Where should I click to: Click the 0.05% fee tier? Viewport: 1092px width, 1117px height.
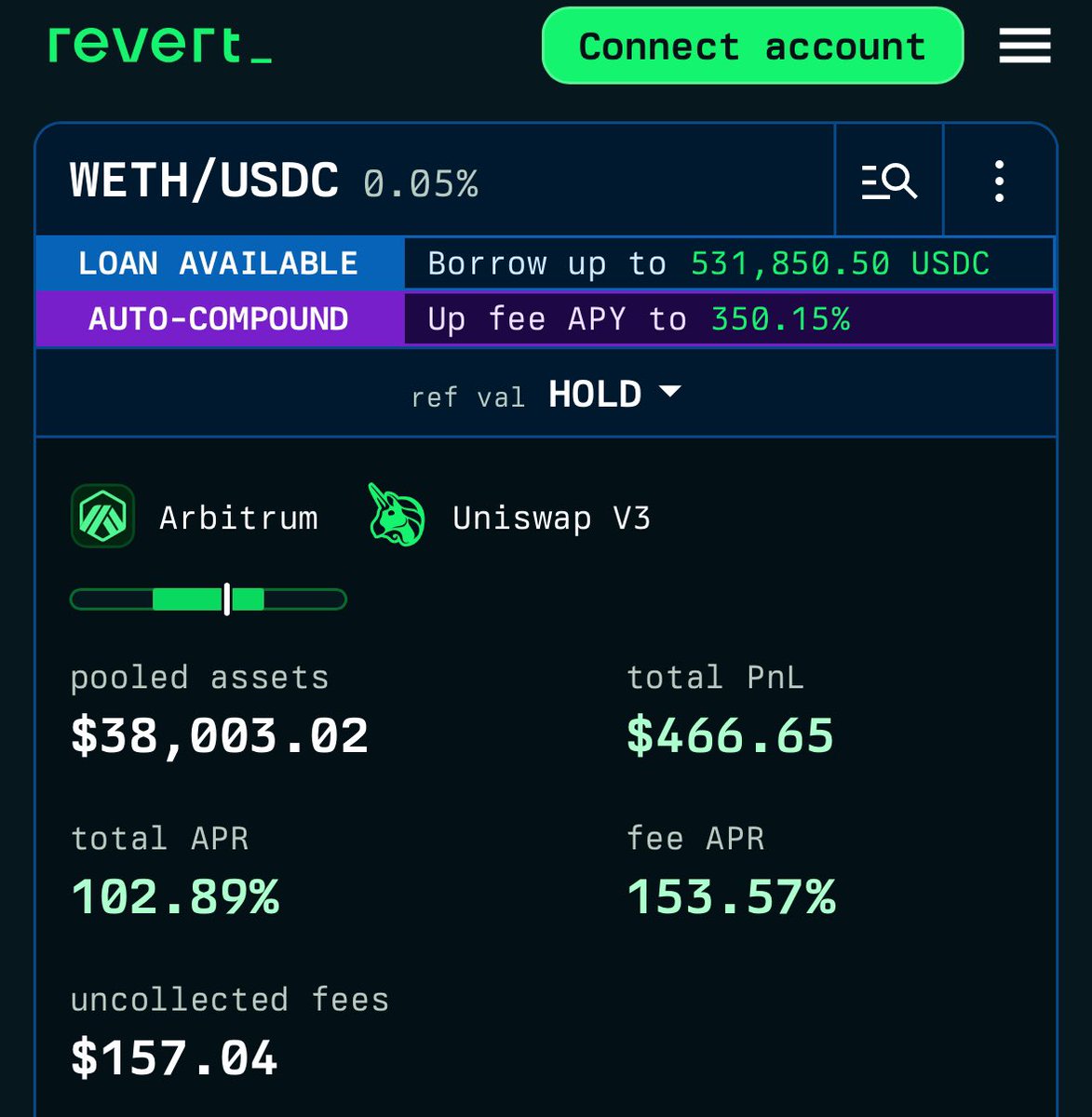421,183
